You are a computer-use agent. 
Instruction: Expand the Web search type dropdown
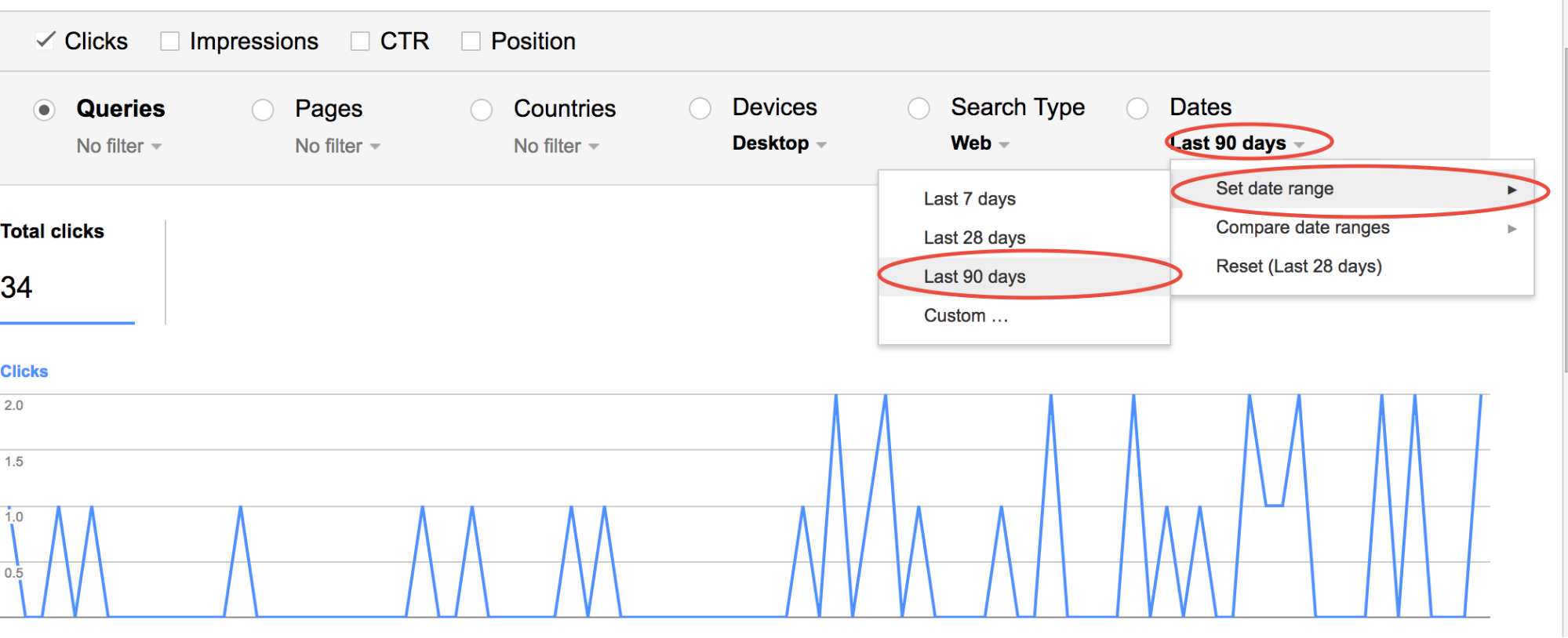coord(980,143)
